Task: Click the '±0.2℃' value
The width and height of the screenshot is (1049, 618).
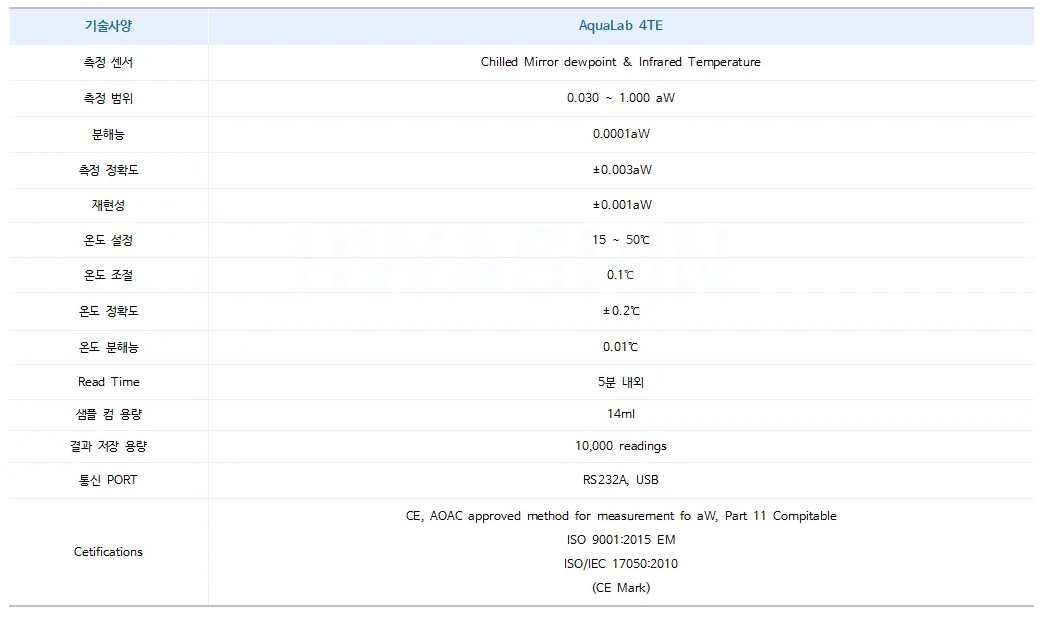Action: tap(622, 311)
